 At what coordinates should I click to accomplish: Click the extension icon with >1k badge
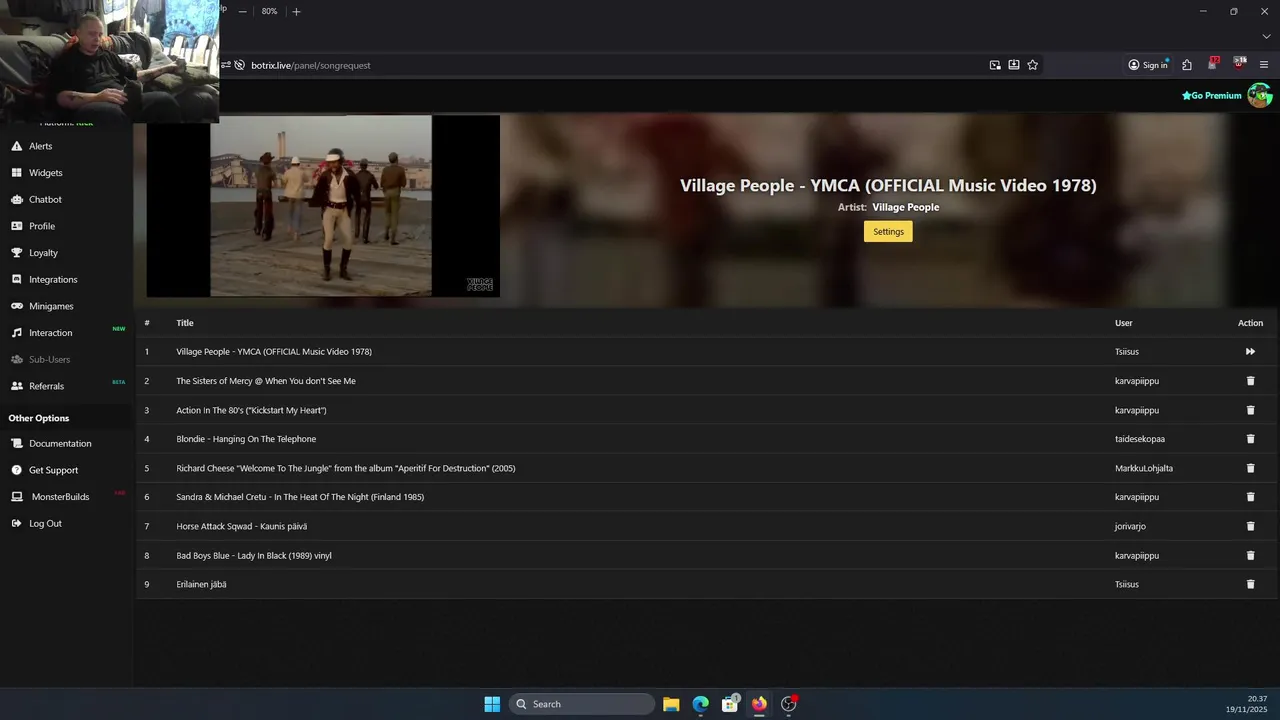[1239, 64]
